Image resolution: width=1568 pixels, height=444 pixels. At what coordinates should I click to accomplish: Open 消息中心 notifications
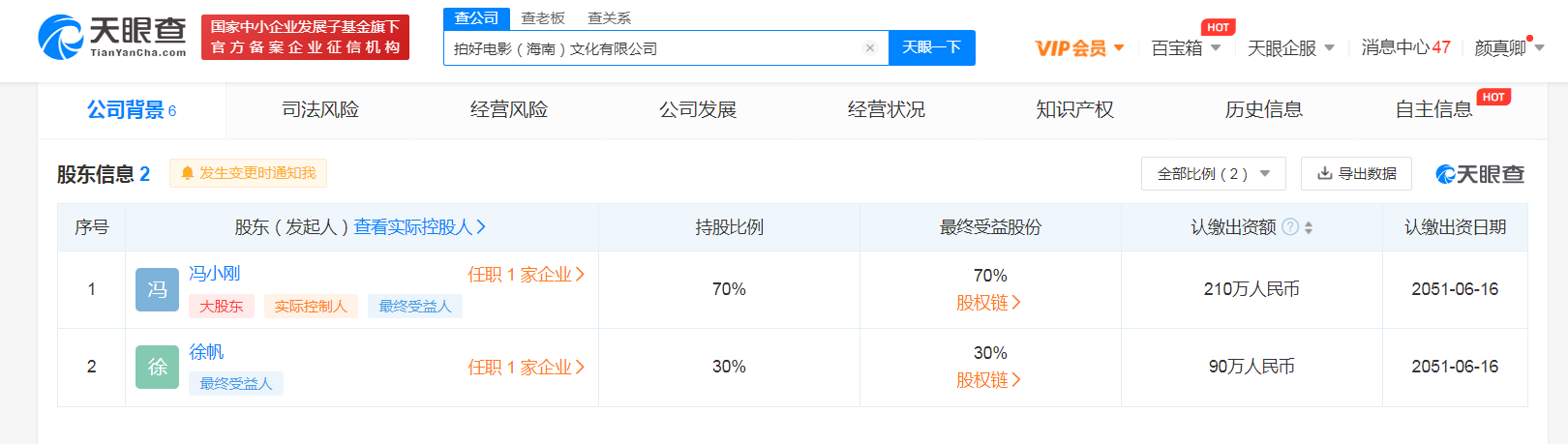(x=1404, y=48)
